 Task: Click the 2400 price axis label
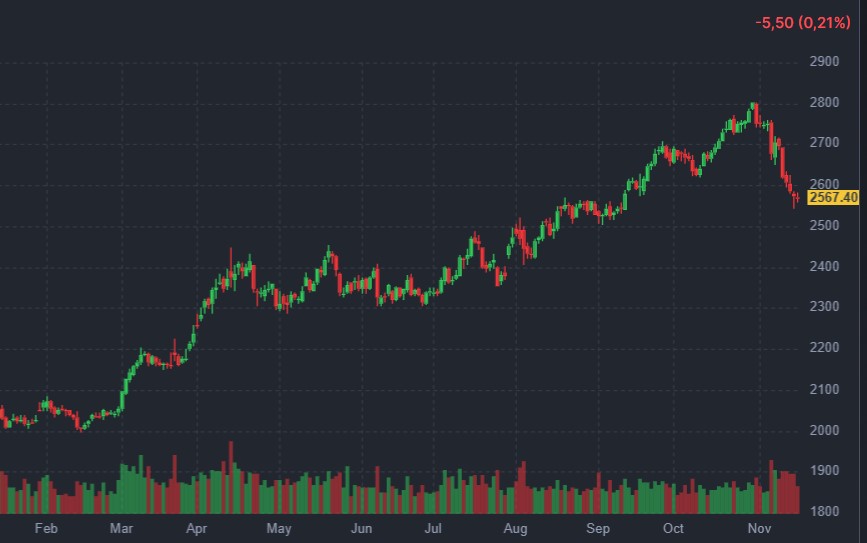[x=824, y=266]
